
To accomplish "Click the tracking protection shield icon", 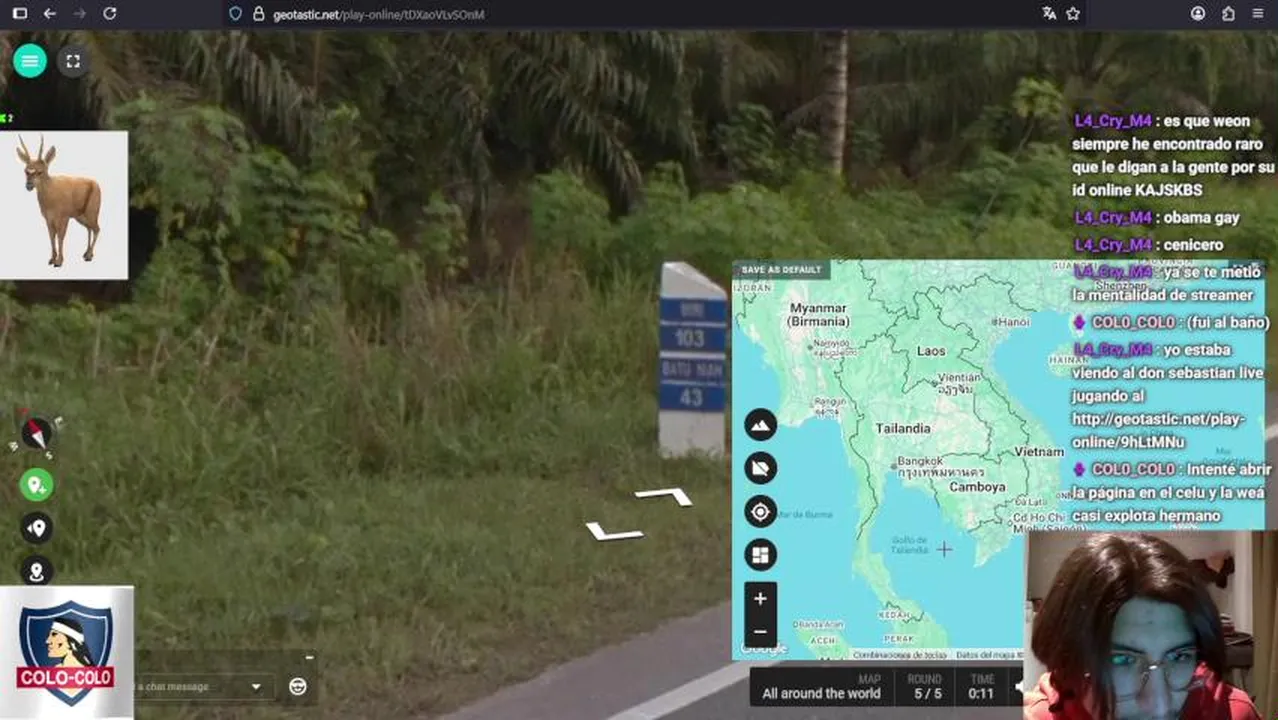I will [236, 14].
